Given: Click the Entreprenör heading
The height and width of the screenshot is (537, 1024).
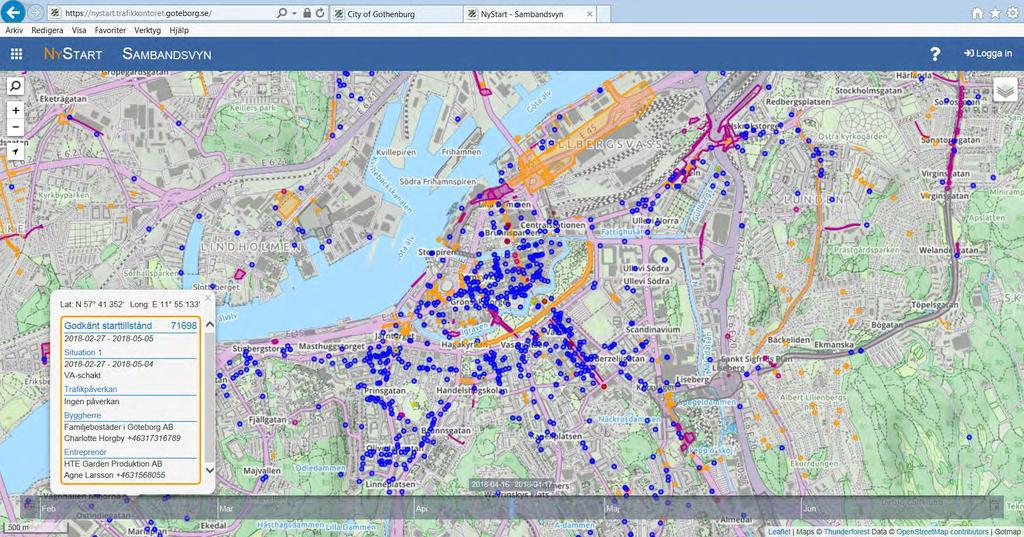Looking at the screenshot, I should 85,452.
